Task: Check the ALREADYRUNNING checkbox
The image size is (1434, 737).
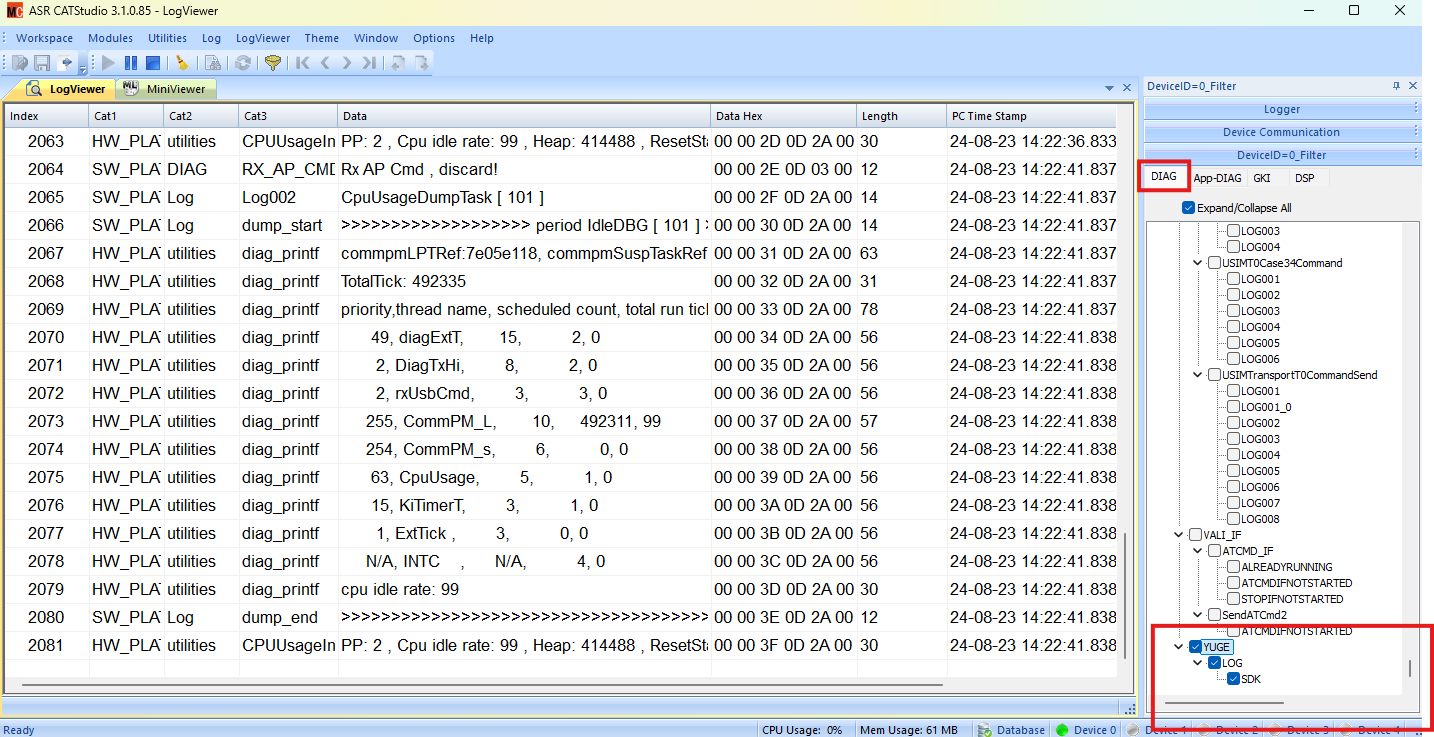Action: tap(1233, 567)
